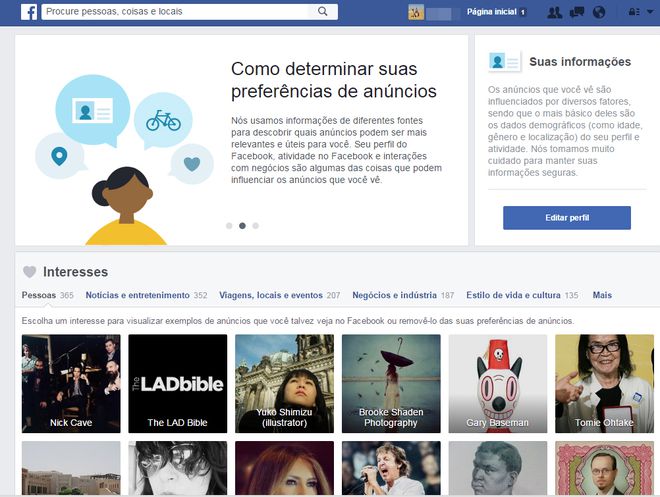Switch to Viagens, locais e eventos tab
The width and height of the screenshot is (660, 497).
point(279,295)
